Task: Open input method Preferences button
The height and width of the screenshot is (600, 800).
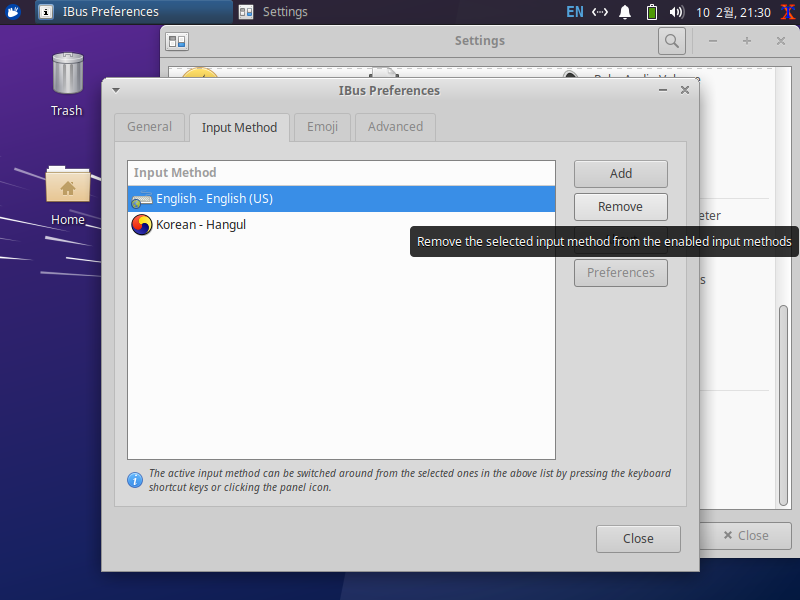Action: point(620,273)
